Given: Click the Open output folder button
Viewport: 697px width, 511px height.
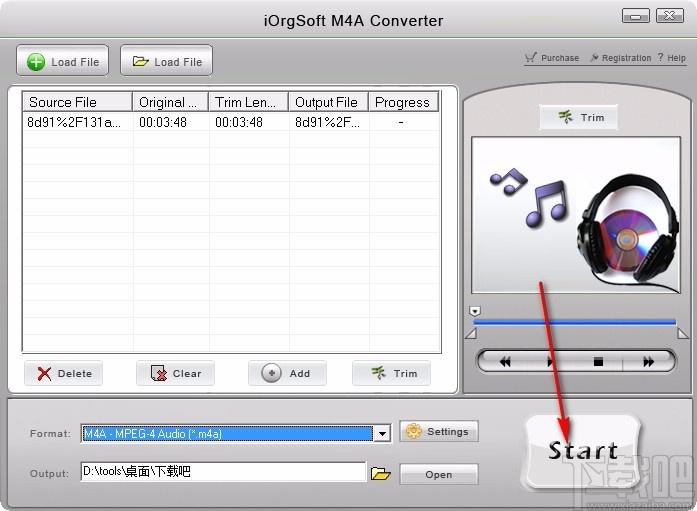Looking at the screenshot, I should click(439, 474).
